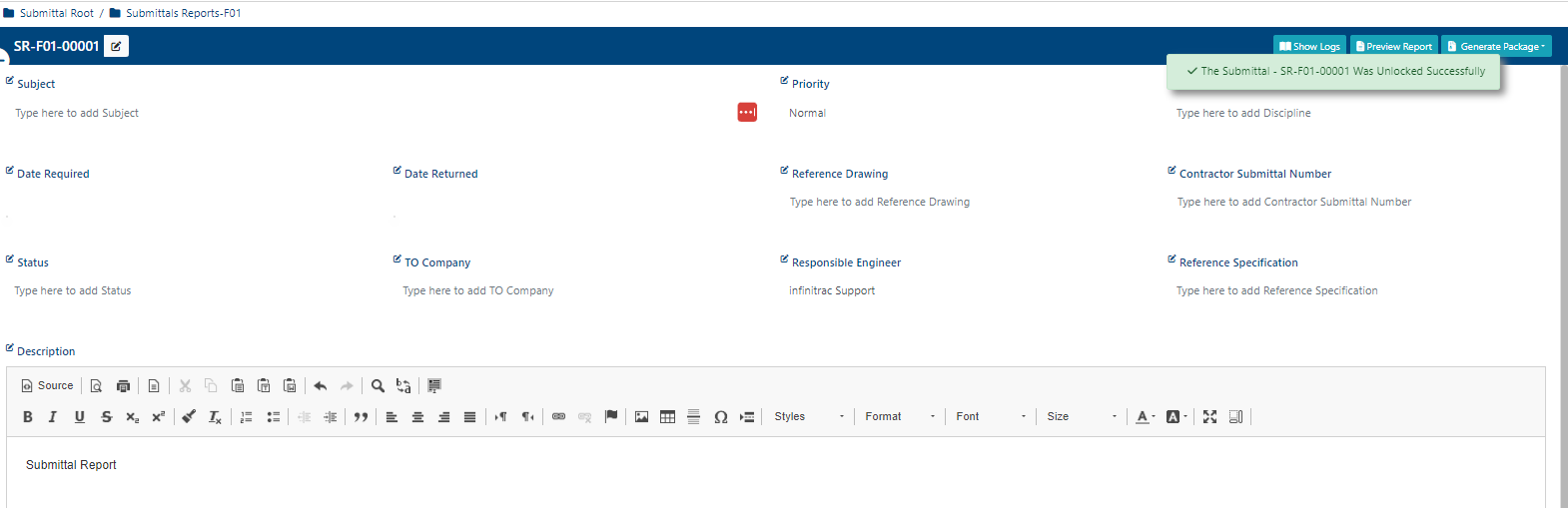Screen dimensions: 1568x508
Task: Click the Insert Link icon
Action: click(558, 417)
